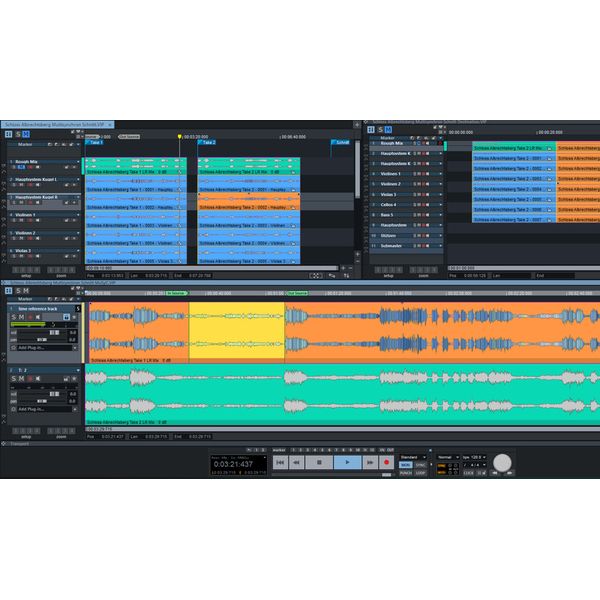Start playback with the transport Play button

point(347,462)
